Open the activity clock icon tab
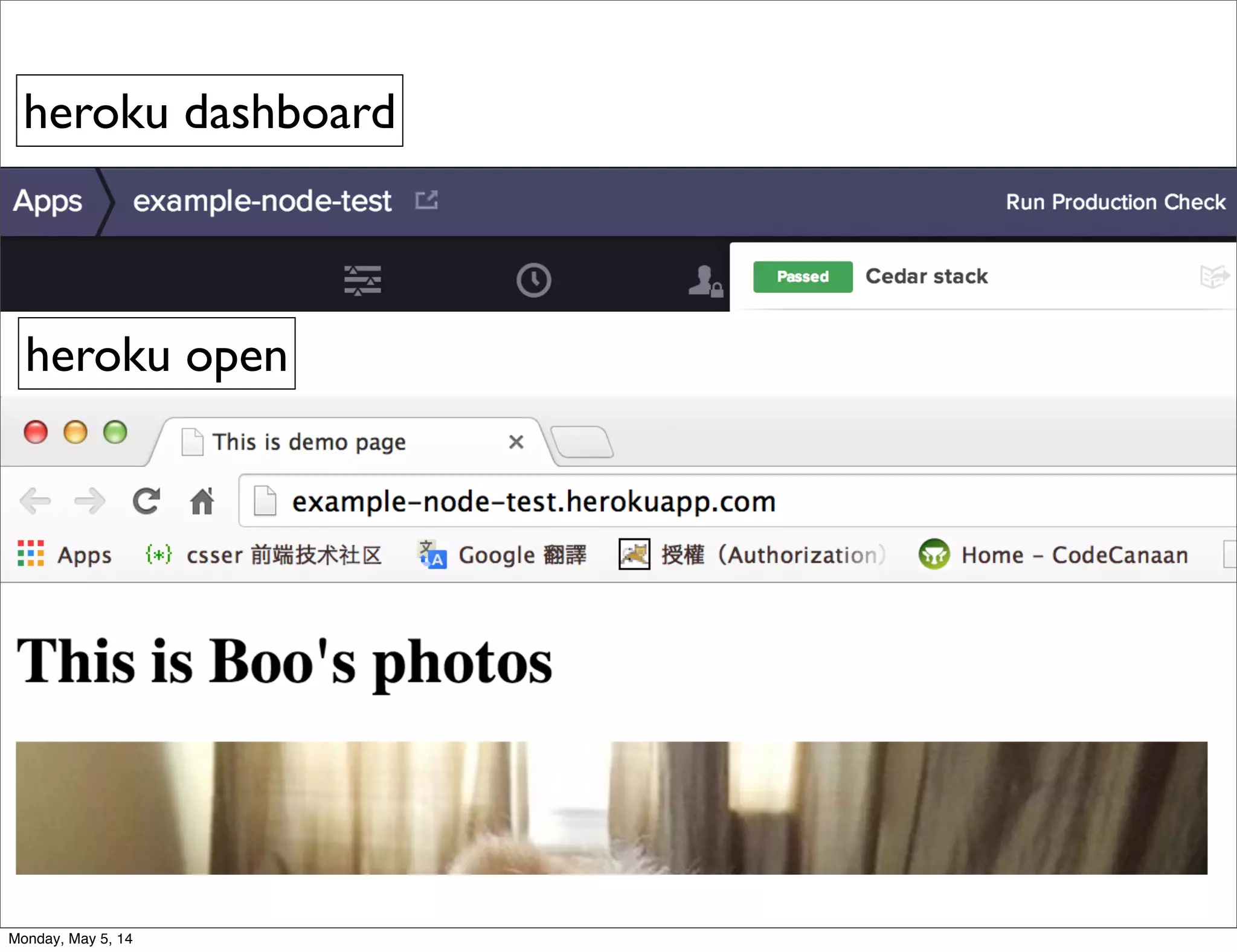1237x952 pixels. 534,280
